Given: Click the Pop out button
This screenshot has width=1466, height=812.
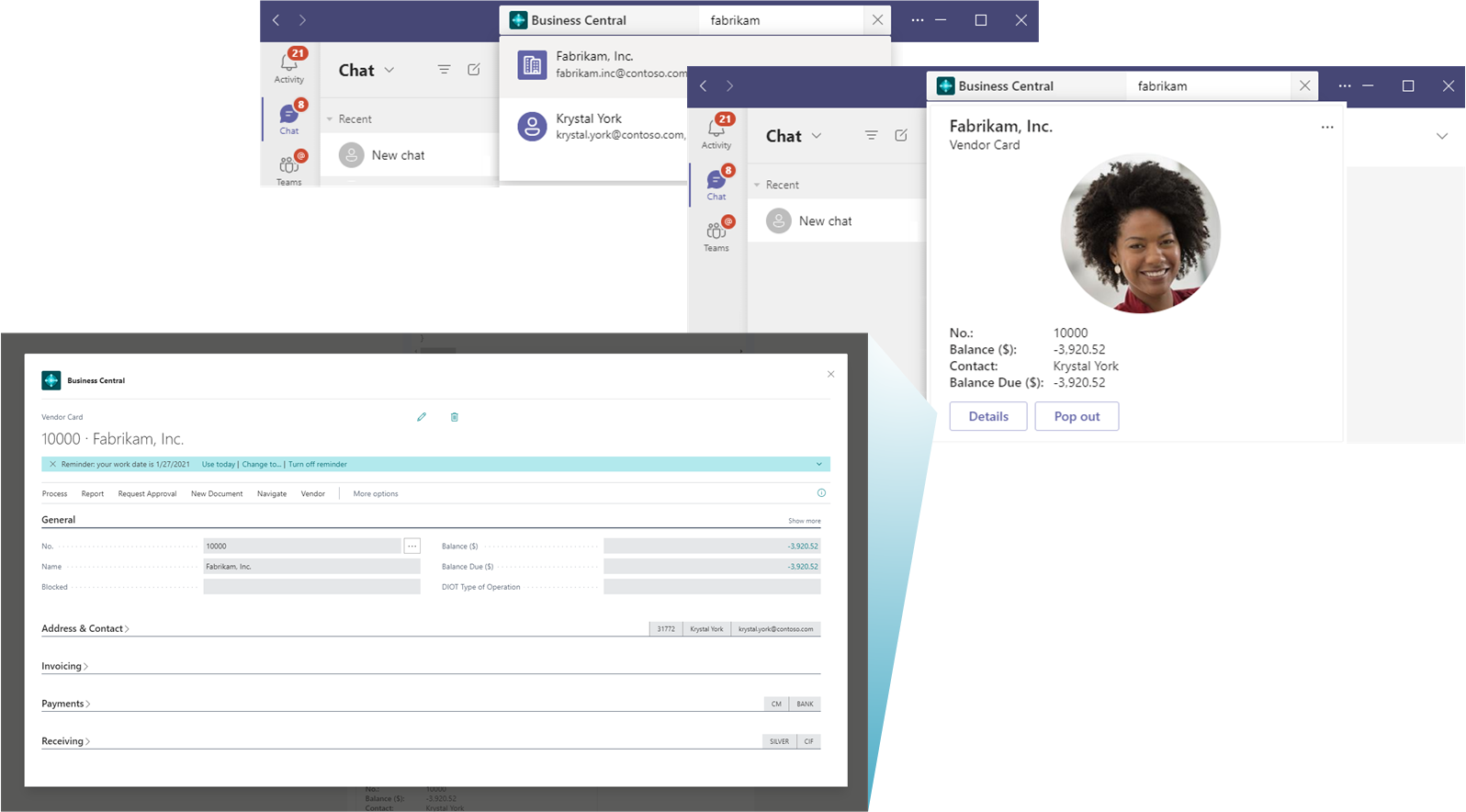Looking at the screenshot, I should click(1077, 416).
